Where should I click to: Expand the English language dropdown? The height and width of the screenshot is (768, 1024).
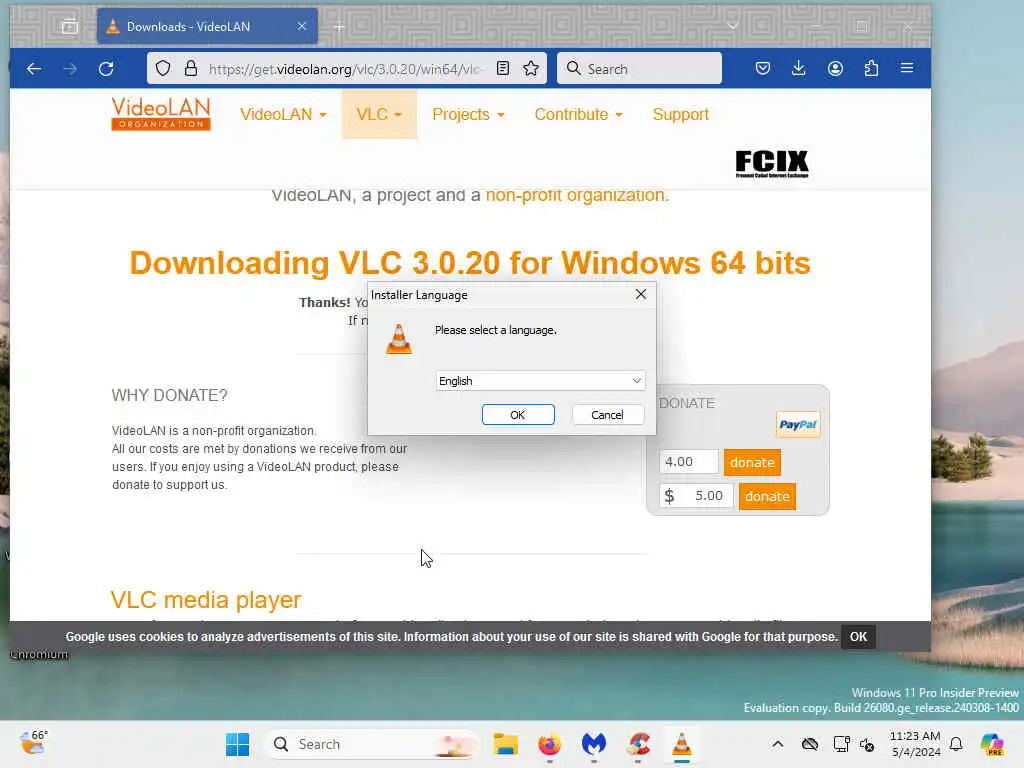click(540, 381)
